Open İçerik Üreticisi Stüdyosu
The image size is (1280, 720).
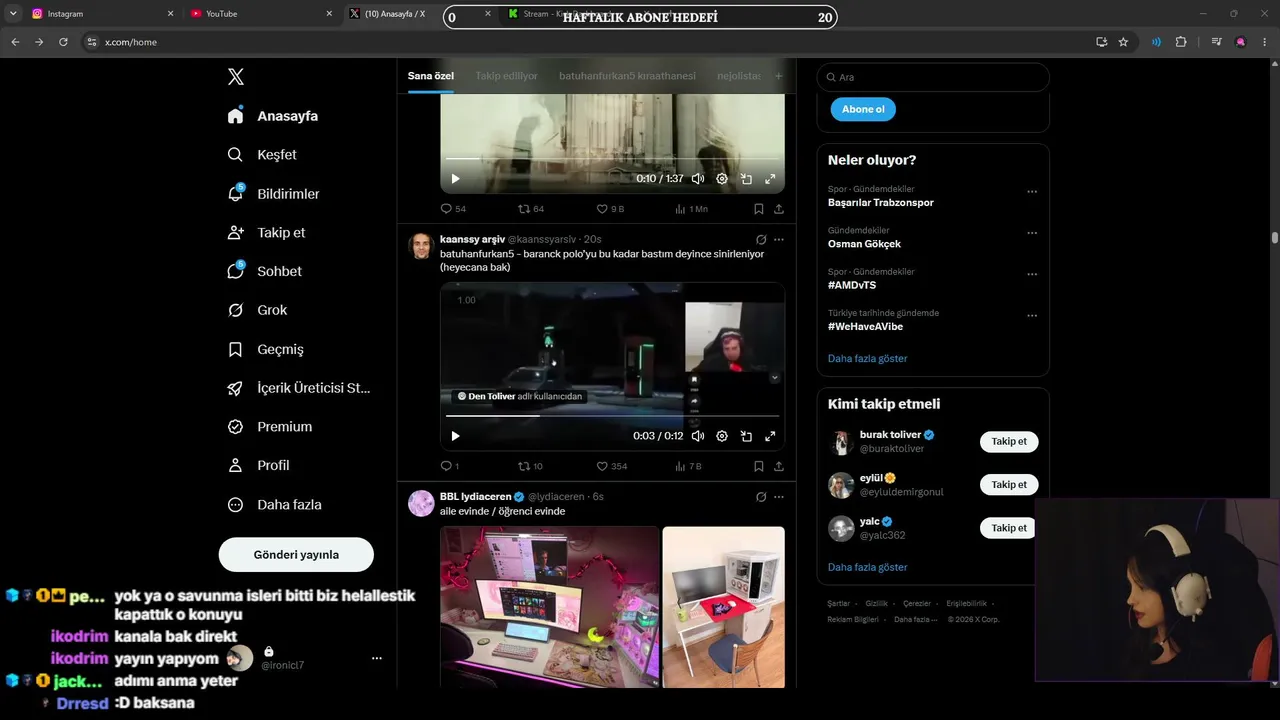[299, 388]
